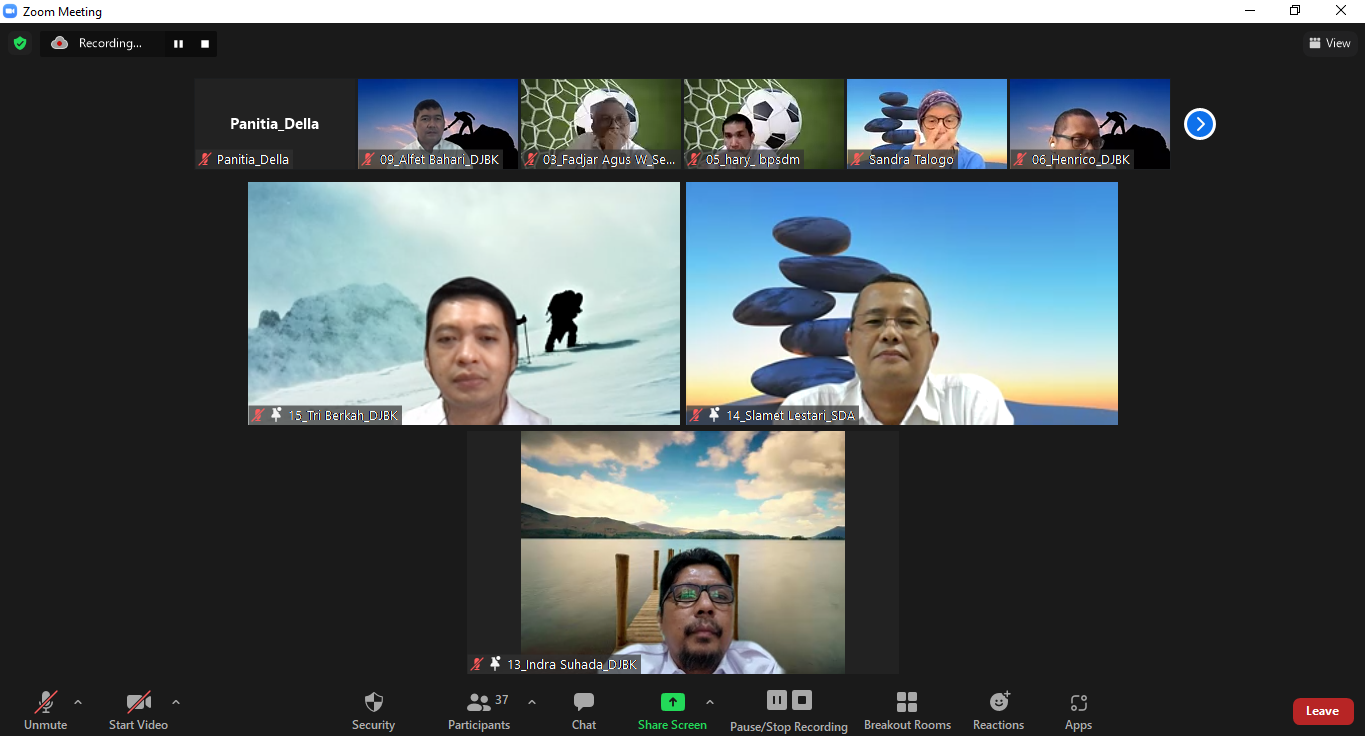Open Security options
Screen dimensions: 1365x736
373,711
